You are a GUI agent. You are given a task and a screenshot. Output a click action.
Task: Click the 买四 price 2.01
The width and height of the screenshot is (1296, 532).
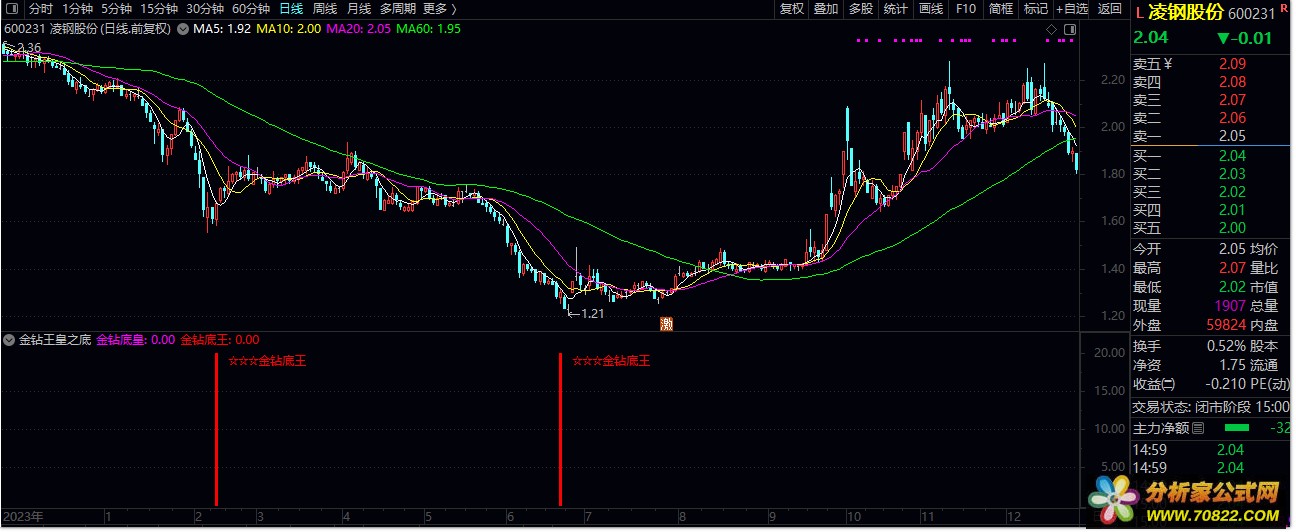1232,210
